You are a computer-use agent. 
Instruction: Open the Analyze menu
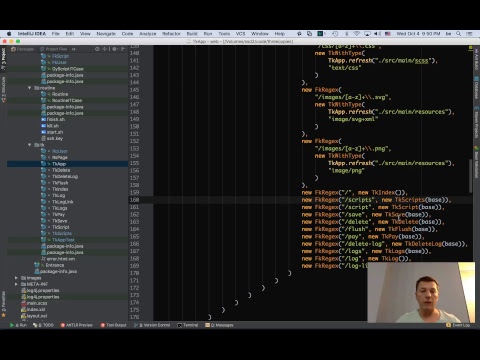coord(148,34)
